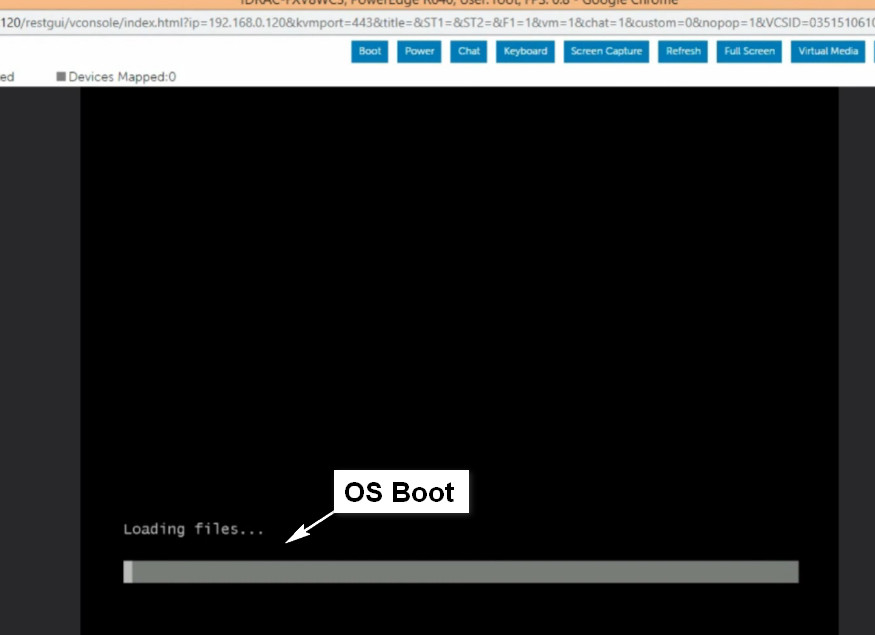Click the OS Boot annotation label
The image size is (875, 635).
tap(399, 493)
